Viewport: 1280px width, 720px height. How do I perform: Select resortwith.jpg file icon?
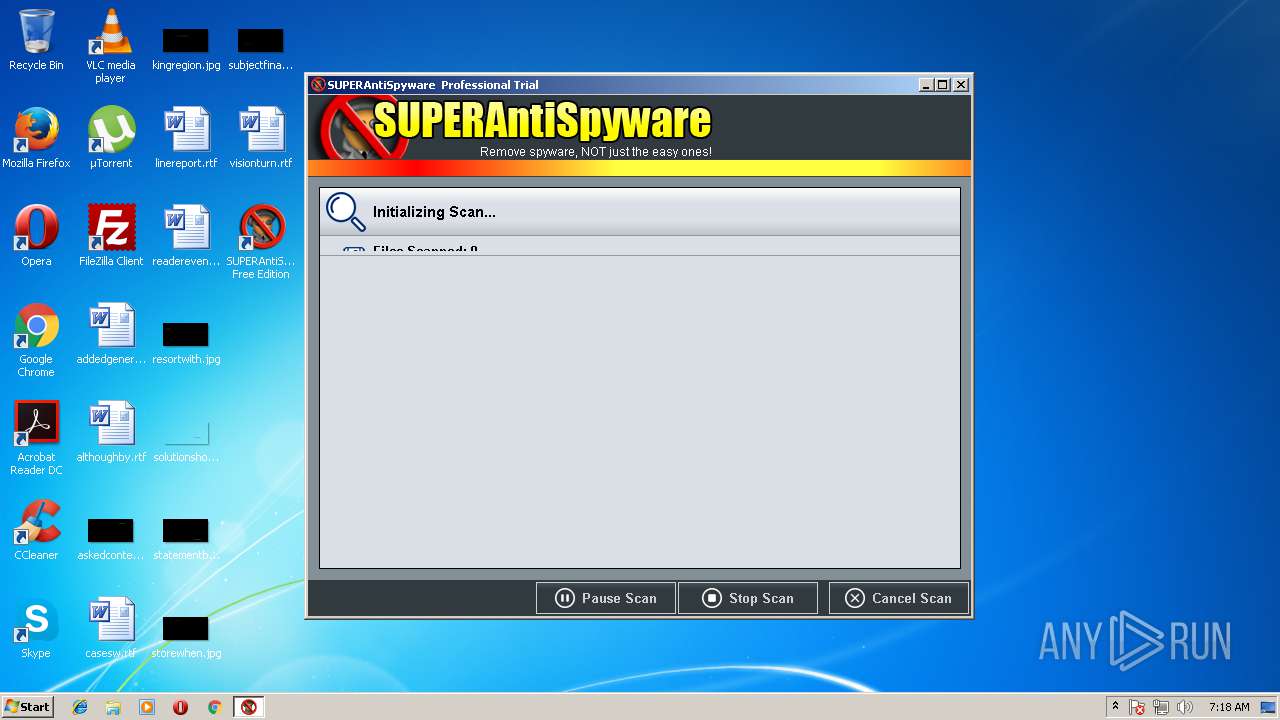(x=186, y=342)
